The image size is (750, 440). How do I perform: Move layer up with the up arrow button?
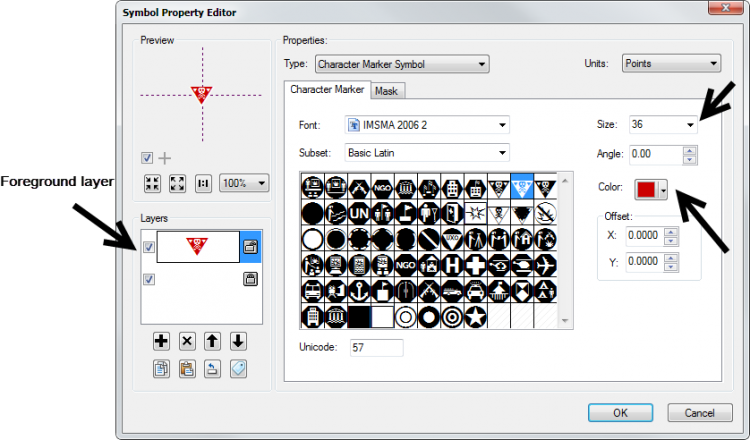212,340
